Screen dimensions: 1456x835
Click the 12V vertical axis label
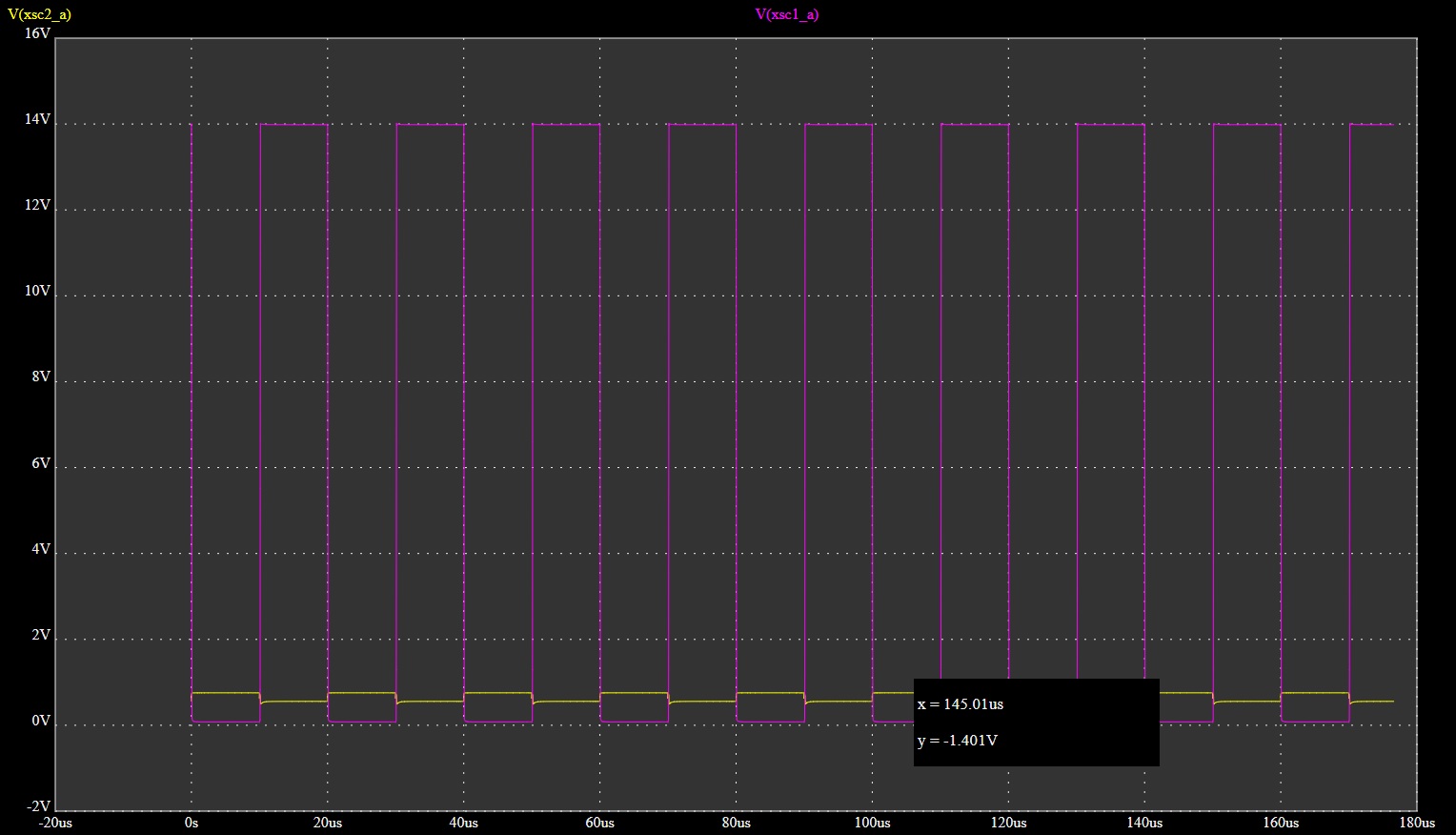[x=37, y=205]
